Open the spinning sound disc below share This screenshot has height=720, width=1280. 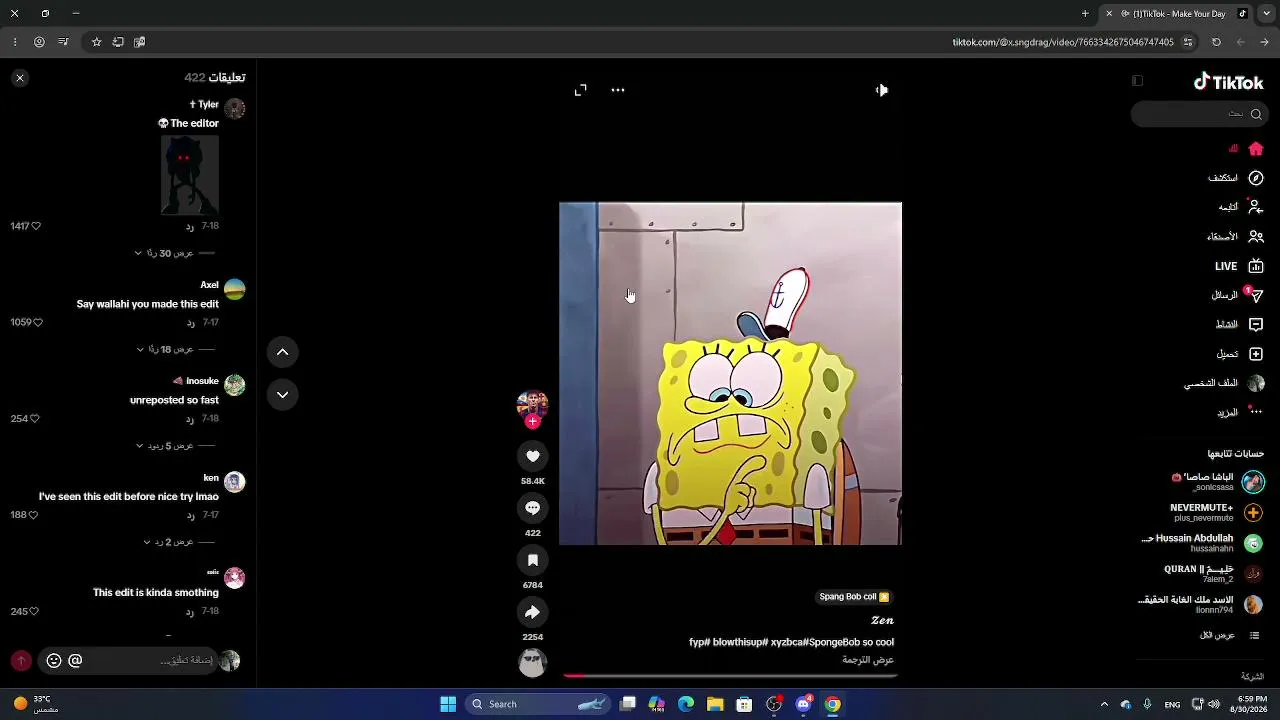tap(532, 662)
